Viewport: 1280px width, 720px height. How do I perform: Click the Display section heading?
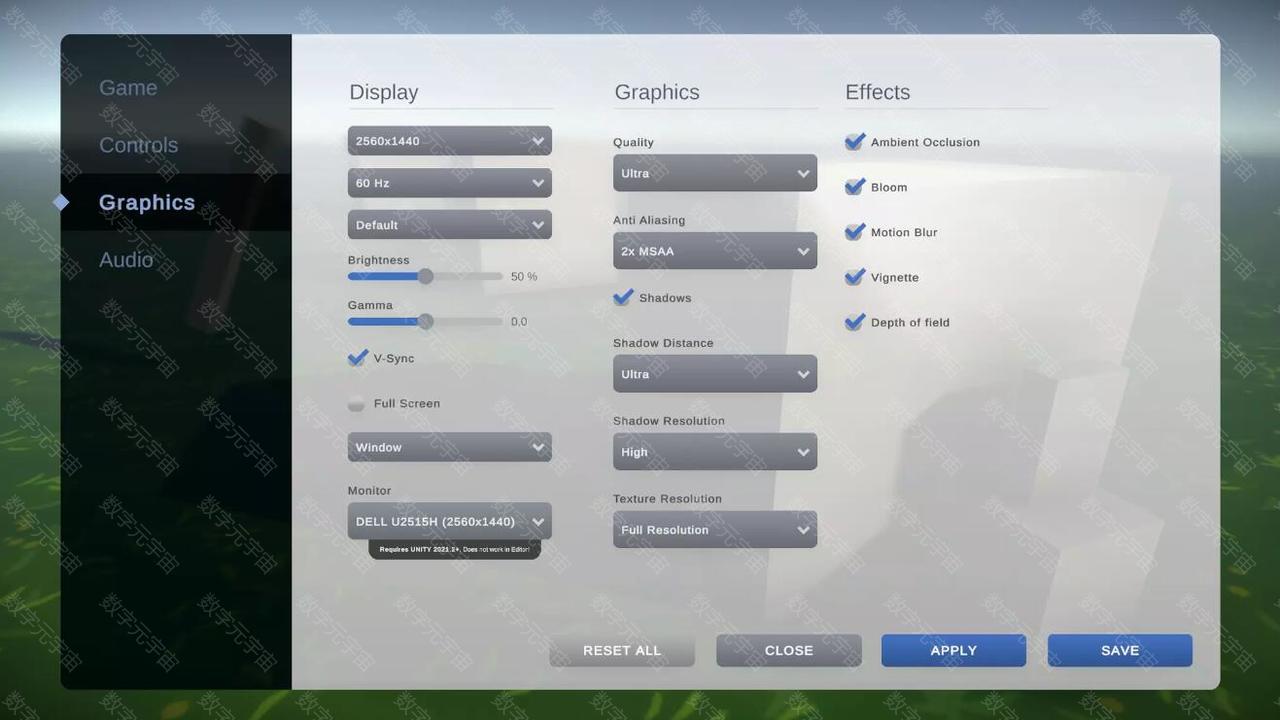click(384, 92)
